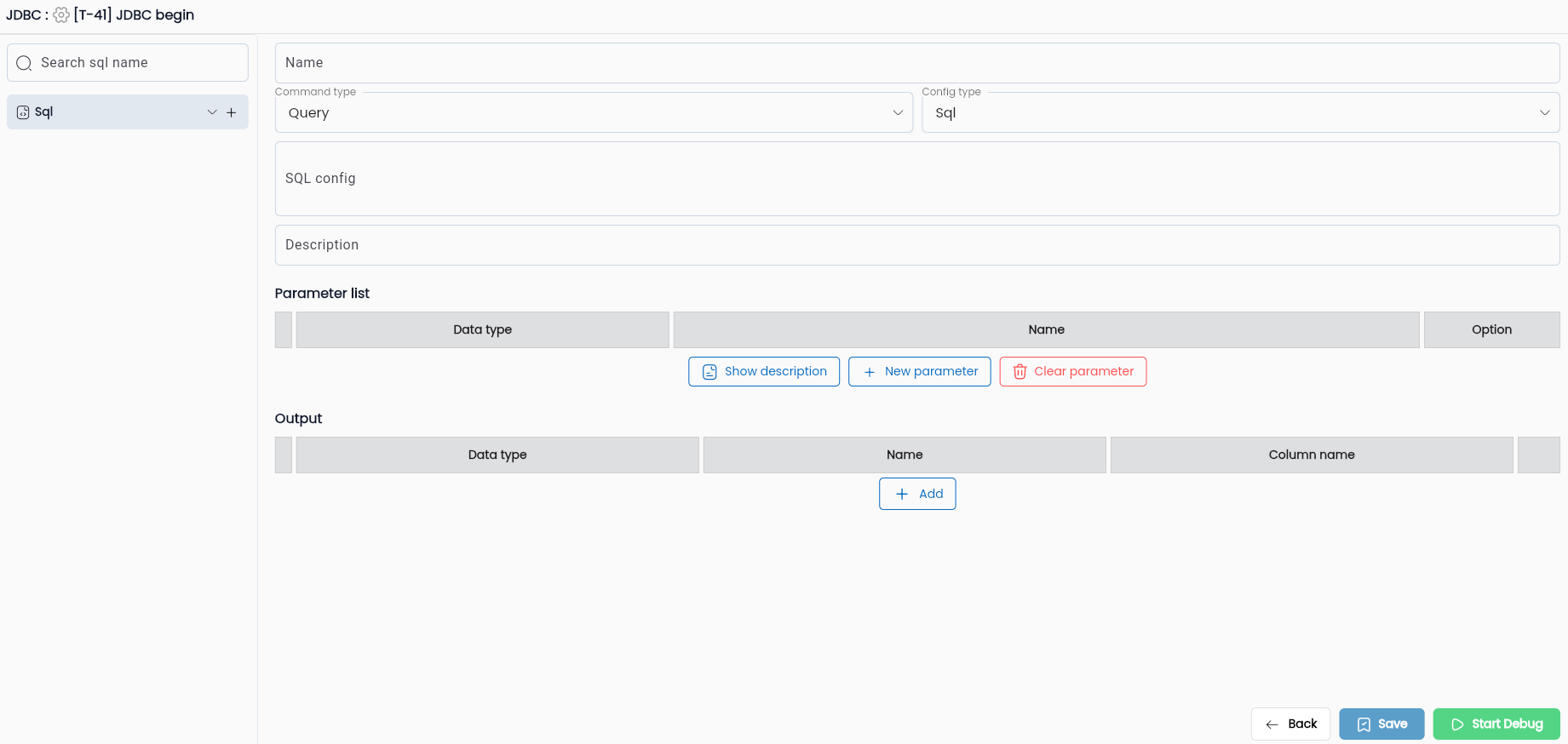
Task: Click the magnifier icon in sql search
Action: (x=24, y=63)
